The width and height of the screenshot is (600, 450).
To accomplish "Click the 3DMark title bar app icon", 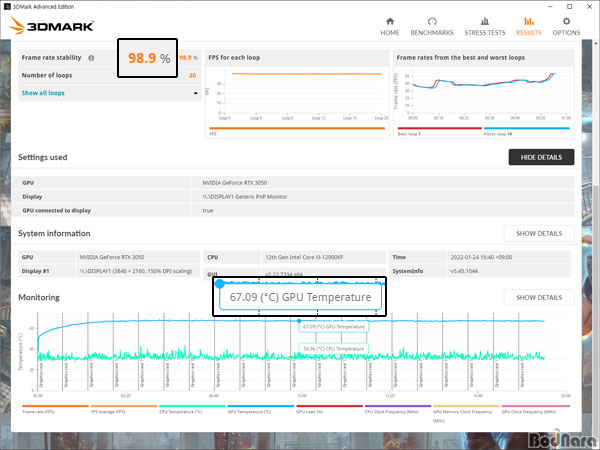I will pos(7,7).
